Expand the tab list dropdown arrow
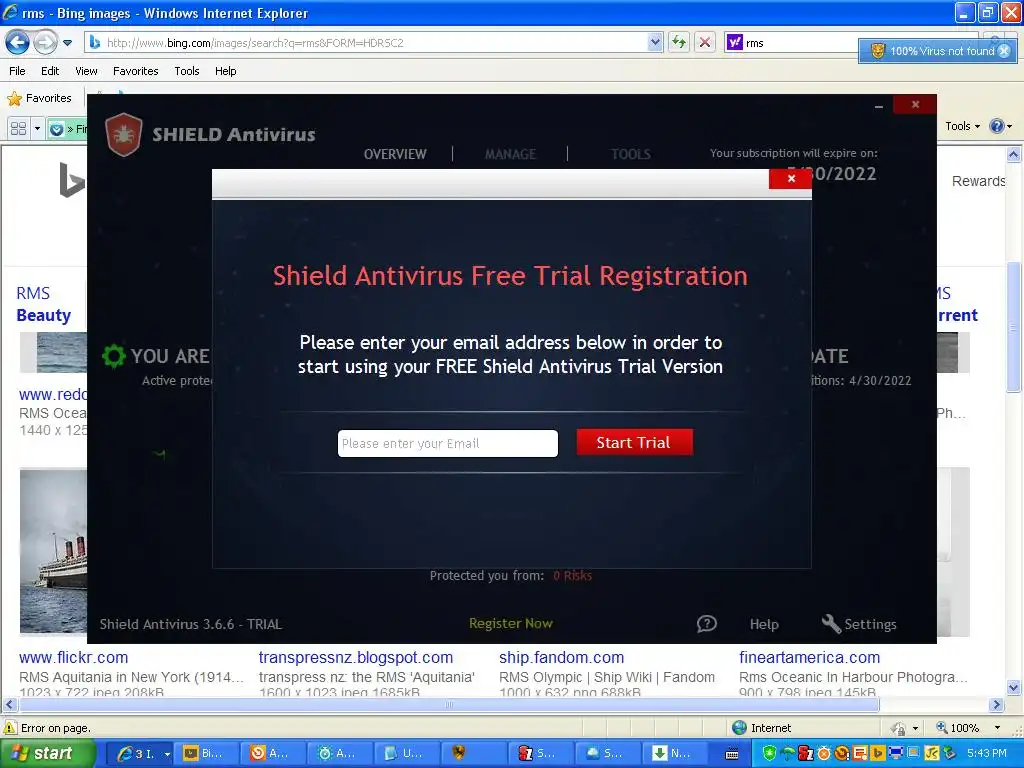The image size is (1024, 768). 37,129
